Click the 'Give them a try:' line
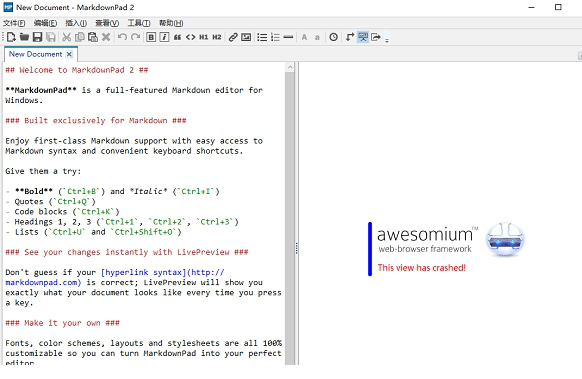Screen dimensions: 582x379 click(43, 171)
